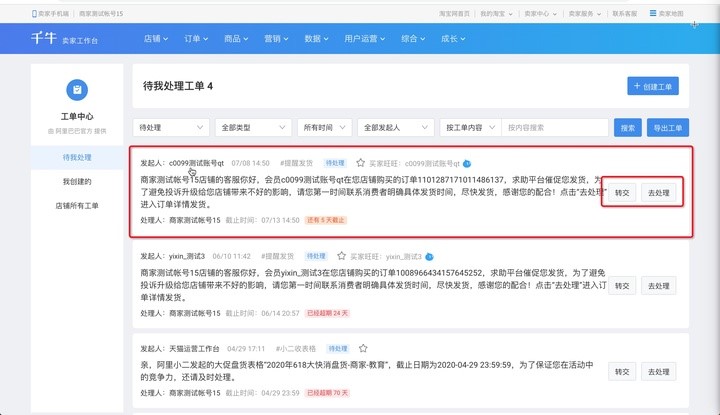Open the 所有时间 filter dropdown
The height and width of the screenshot is (415, 720).
324,128
